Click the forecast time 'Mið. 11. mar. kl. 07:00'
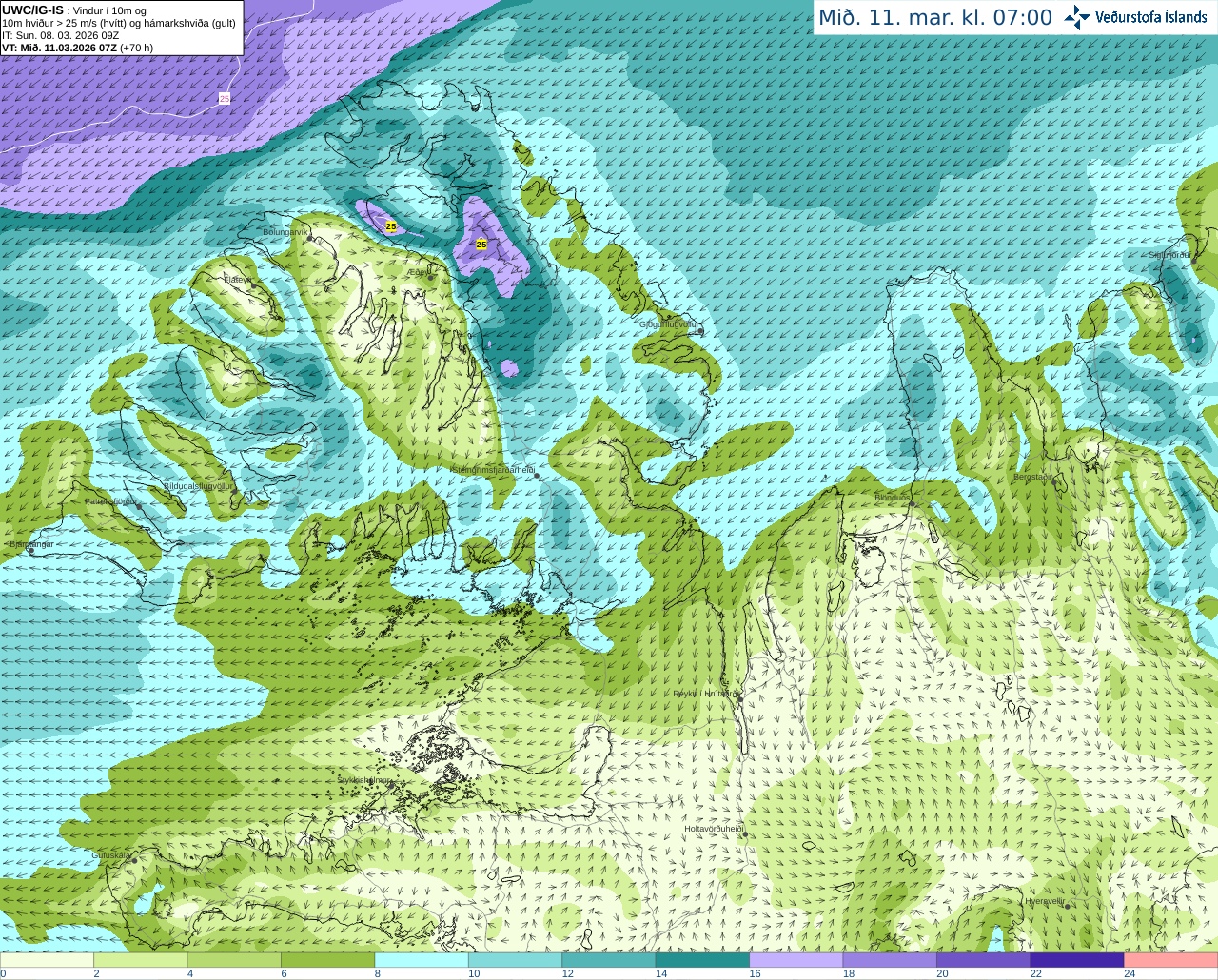 tap(935, 18)
